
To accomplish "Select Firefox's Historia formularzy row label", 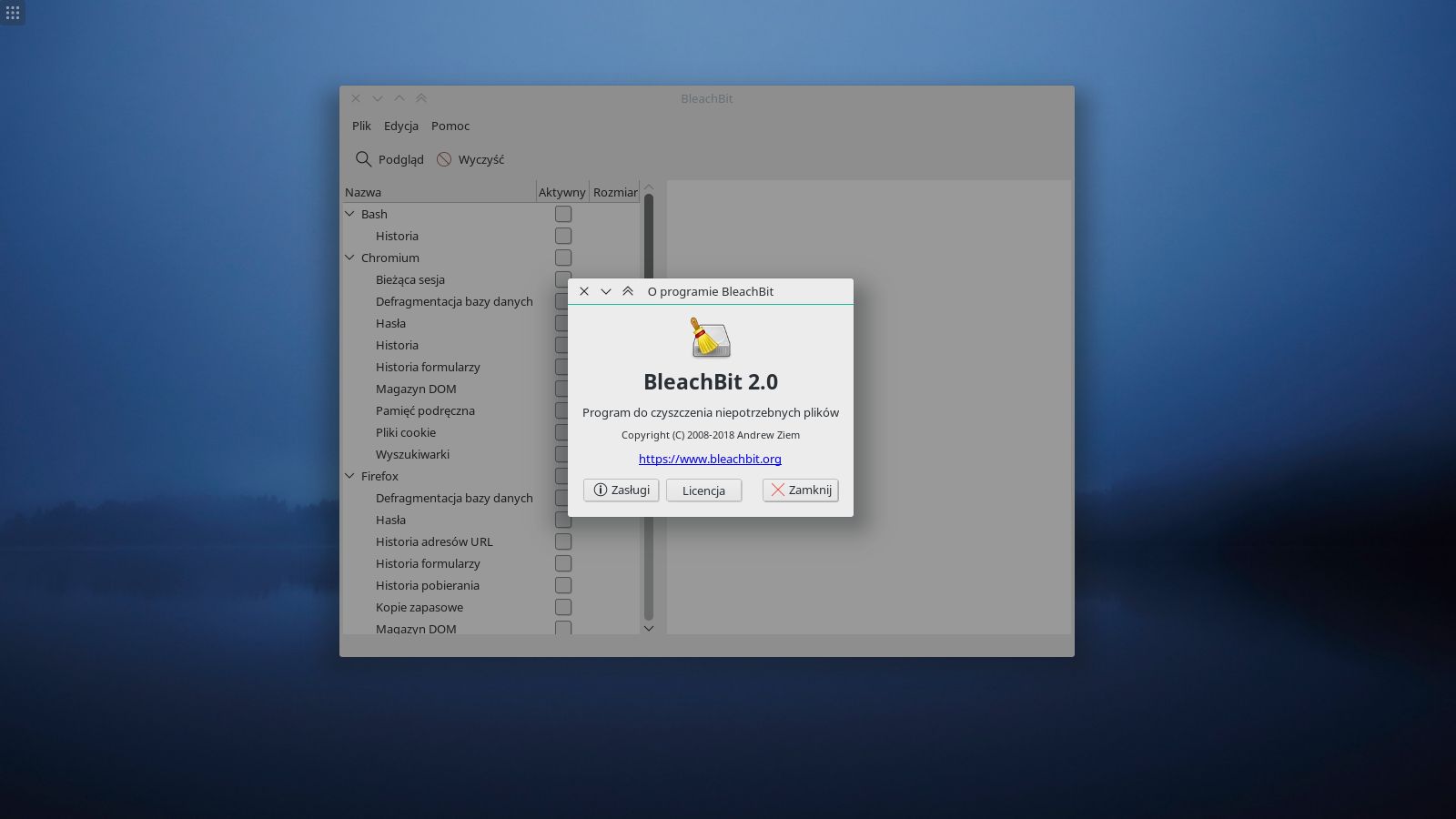I will coord(428,563).
